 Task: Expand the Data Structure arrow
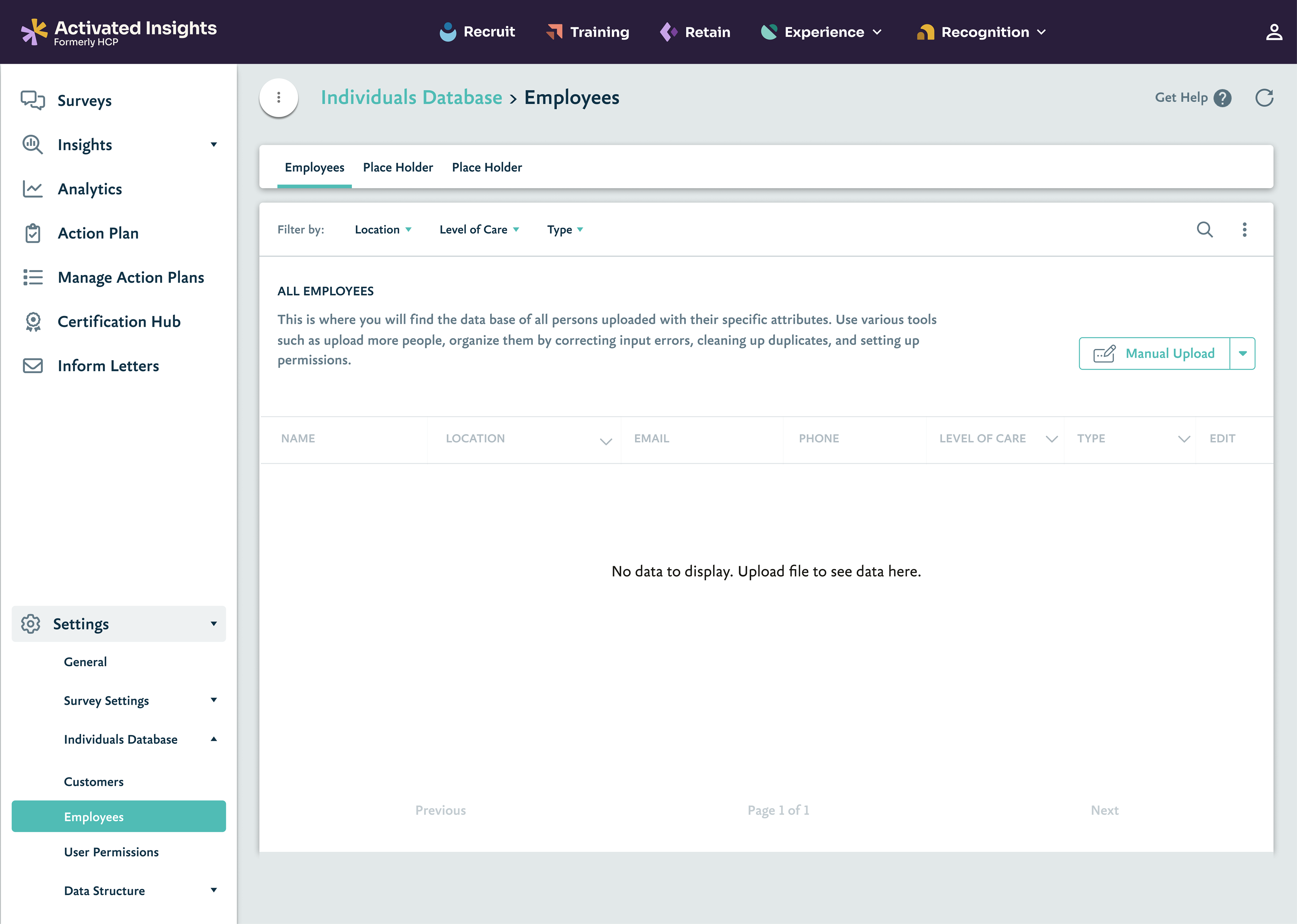pyautogui.click(x=214, y=890)
